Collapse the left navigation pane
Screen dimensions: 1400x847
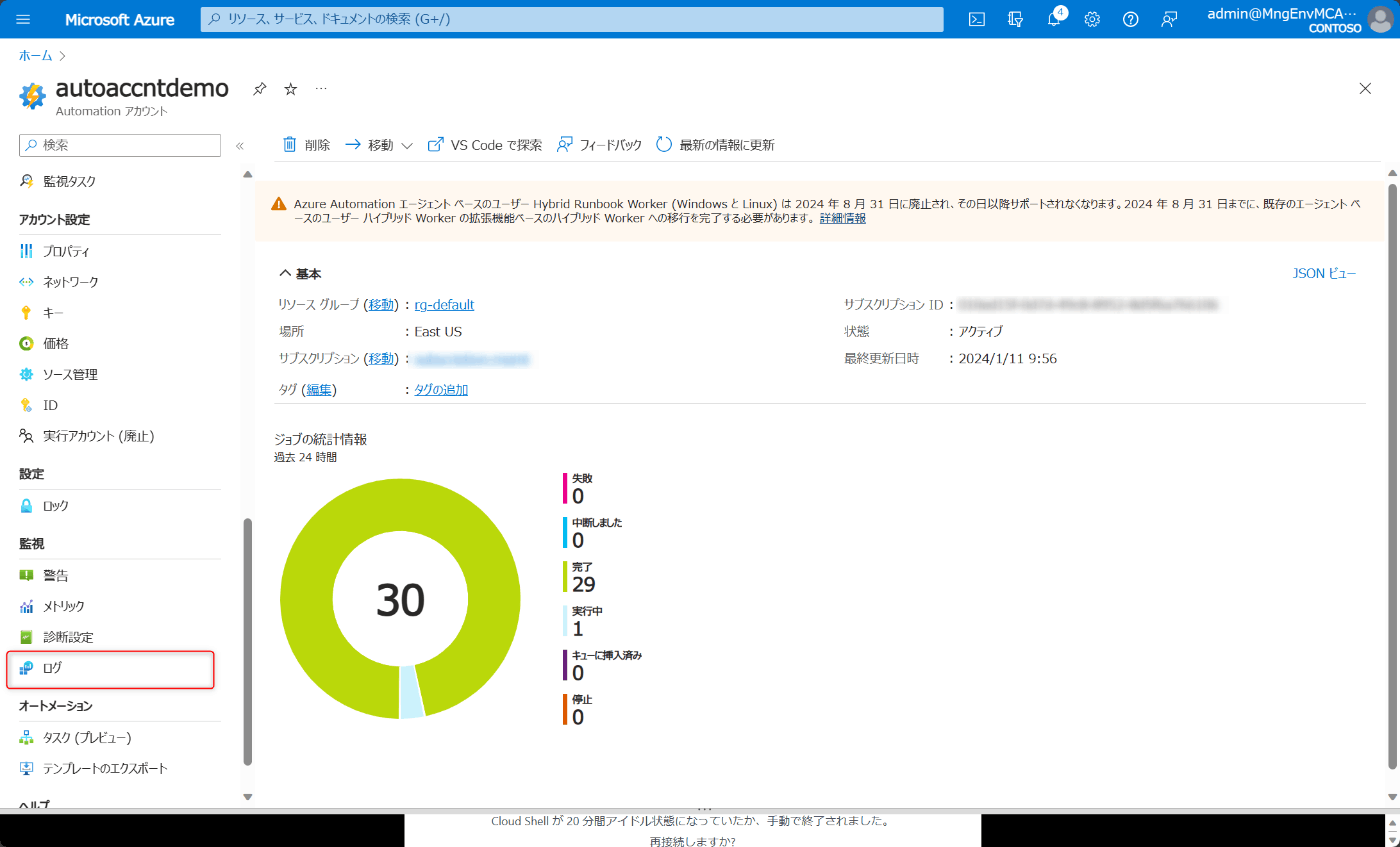(x=240, y=146)
